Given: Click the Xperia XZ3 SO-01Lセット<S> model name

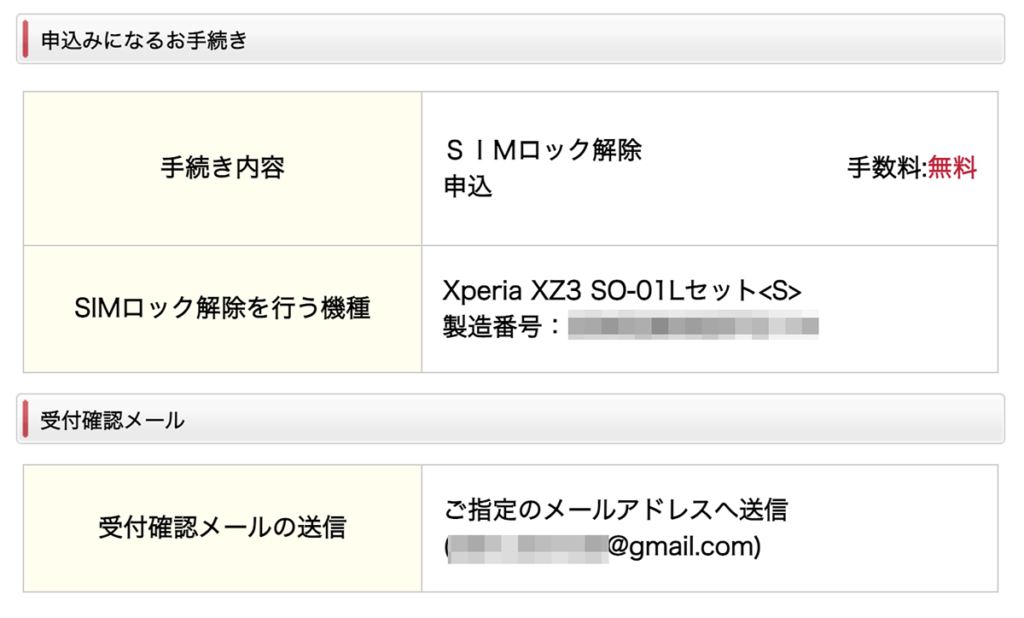Looking at the screenshot, I should click(622, 291).
